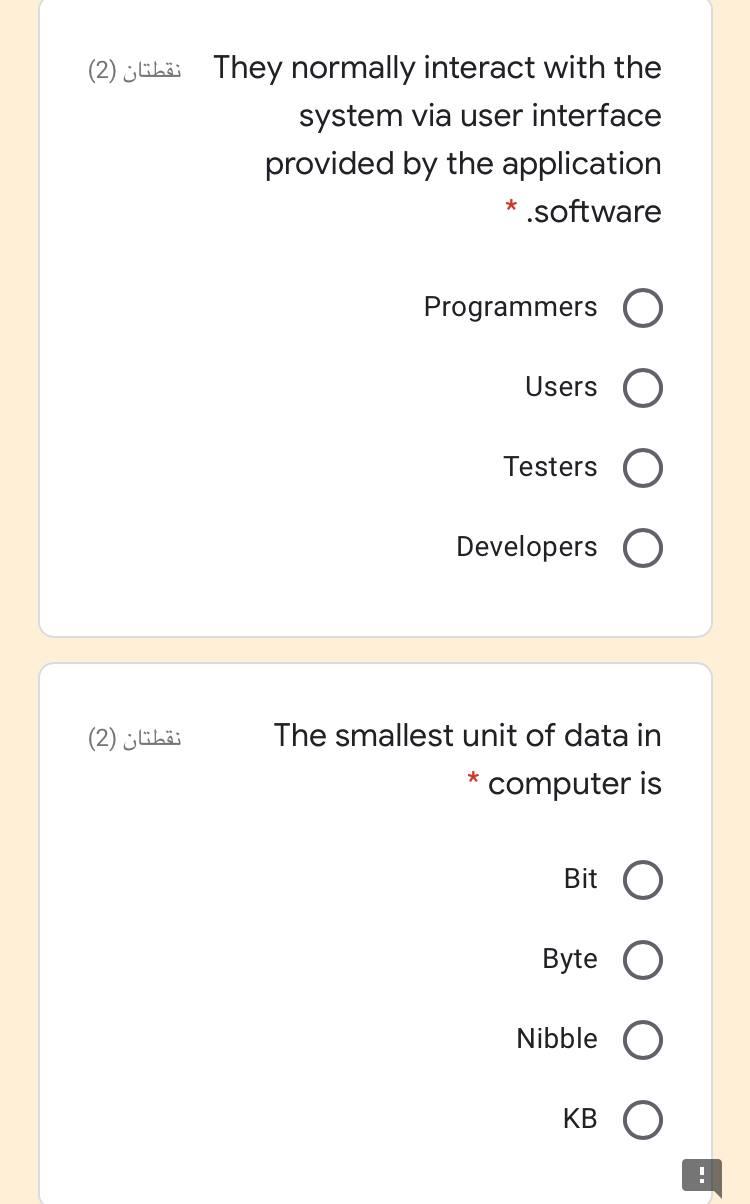Select the Users radio button

643,388
